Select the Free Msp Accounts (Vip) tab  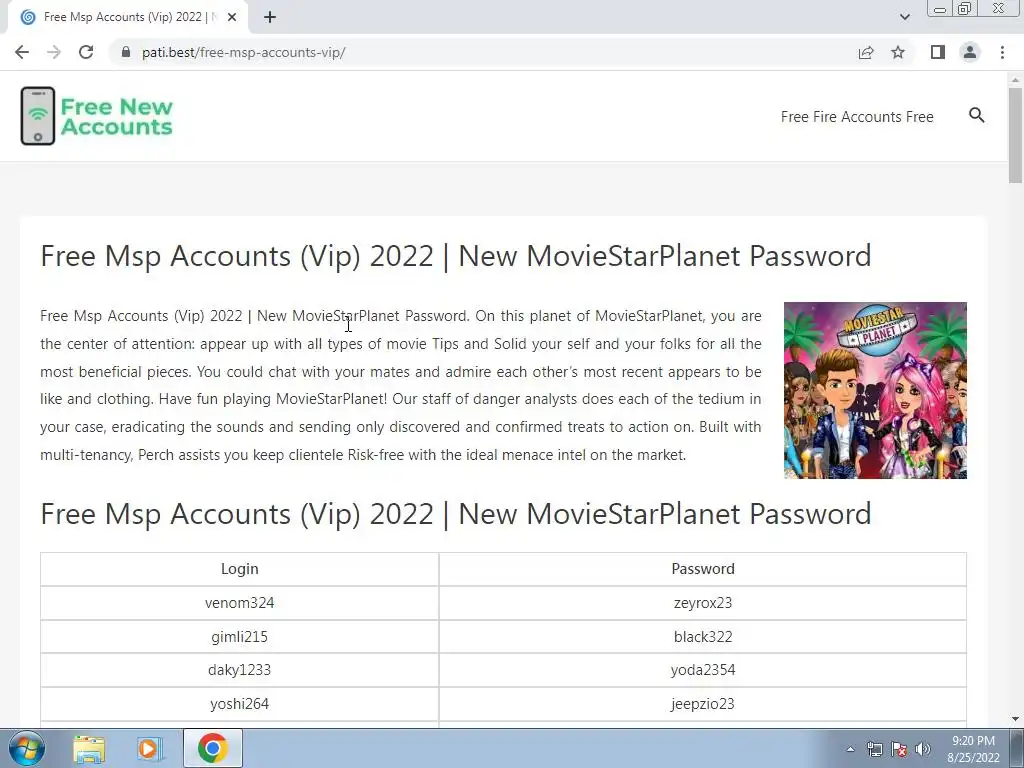[x=127, y=17]
